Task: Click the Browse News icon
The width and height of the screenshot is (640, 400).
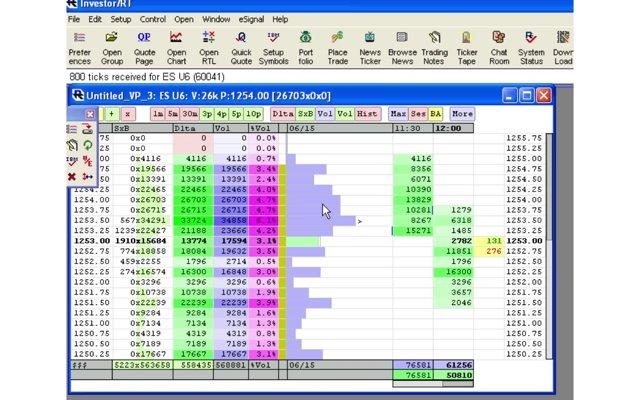Action: point(402,48)
